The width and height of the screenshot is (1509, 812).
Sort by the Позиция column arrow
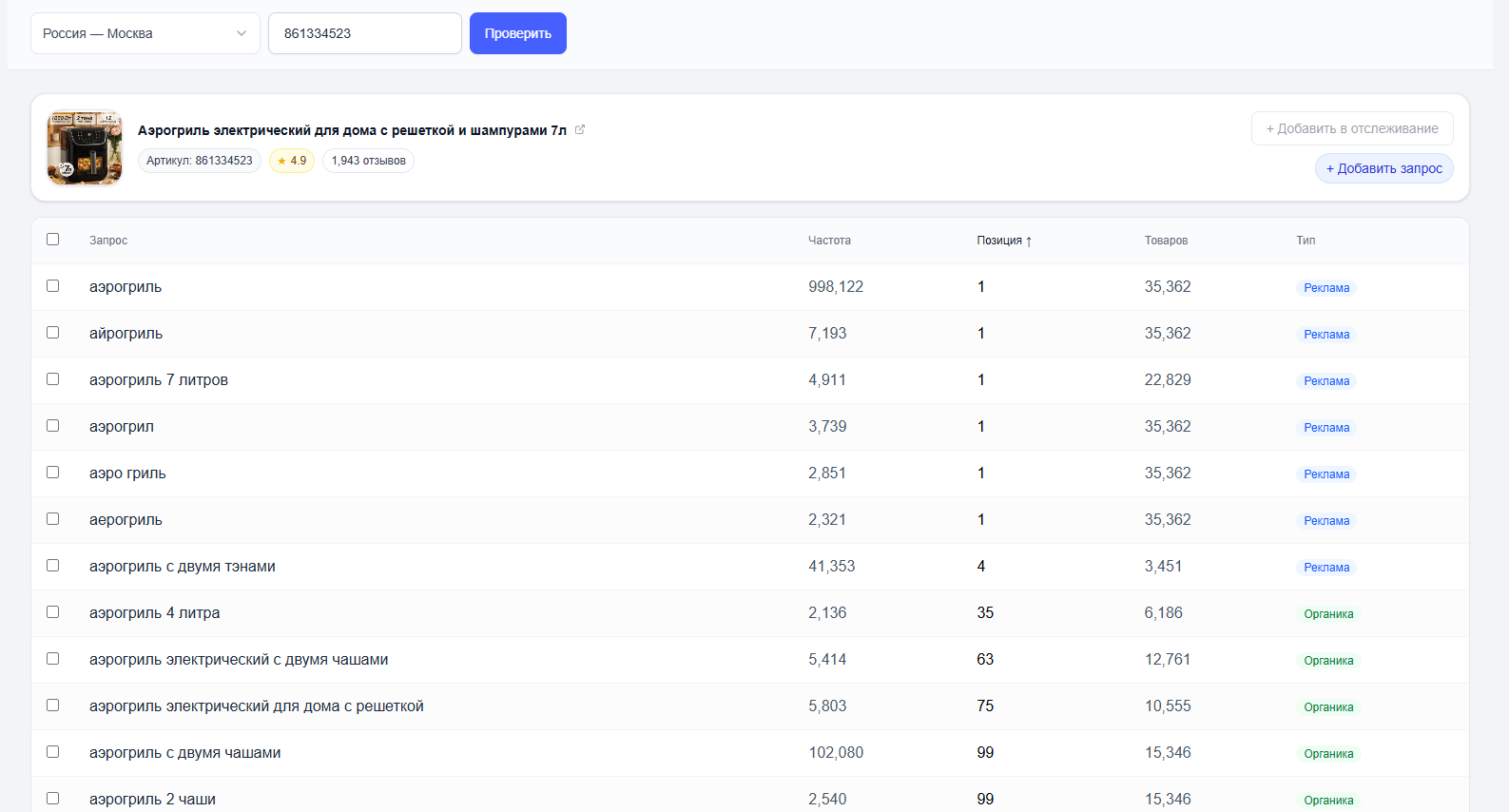click(x=1029, y=242)
